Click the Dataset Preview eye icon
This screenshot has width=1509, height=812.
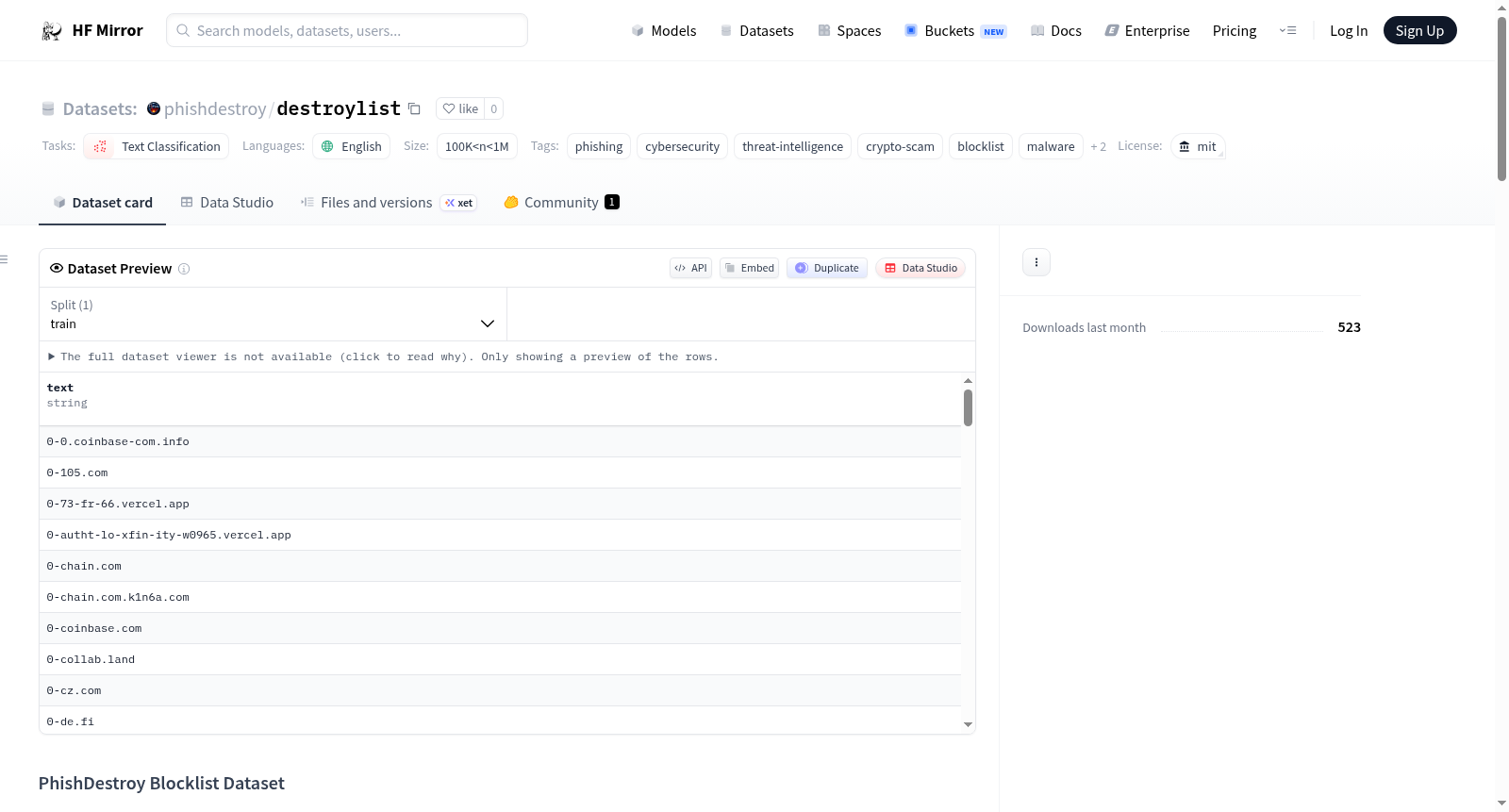tap(57, 268)
